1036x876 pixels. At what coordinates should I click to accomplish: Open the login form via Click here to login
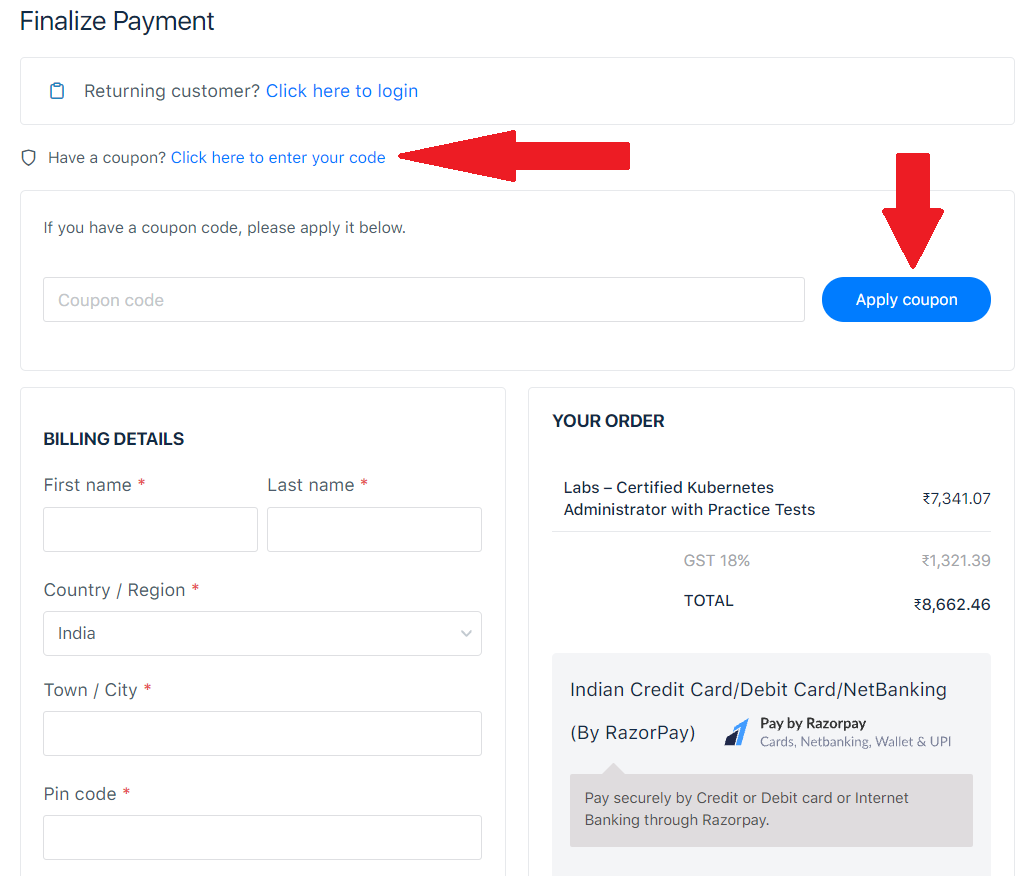coord(342,90)
